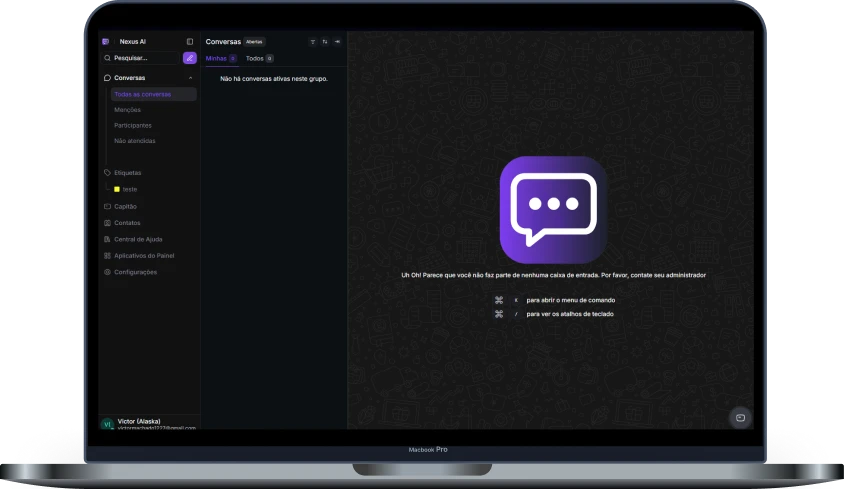This screenshot has height=489, width=844.
Task: Go to Central de Ajuda
Action: point(138,239)
